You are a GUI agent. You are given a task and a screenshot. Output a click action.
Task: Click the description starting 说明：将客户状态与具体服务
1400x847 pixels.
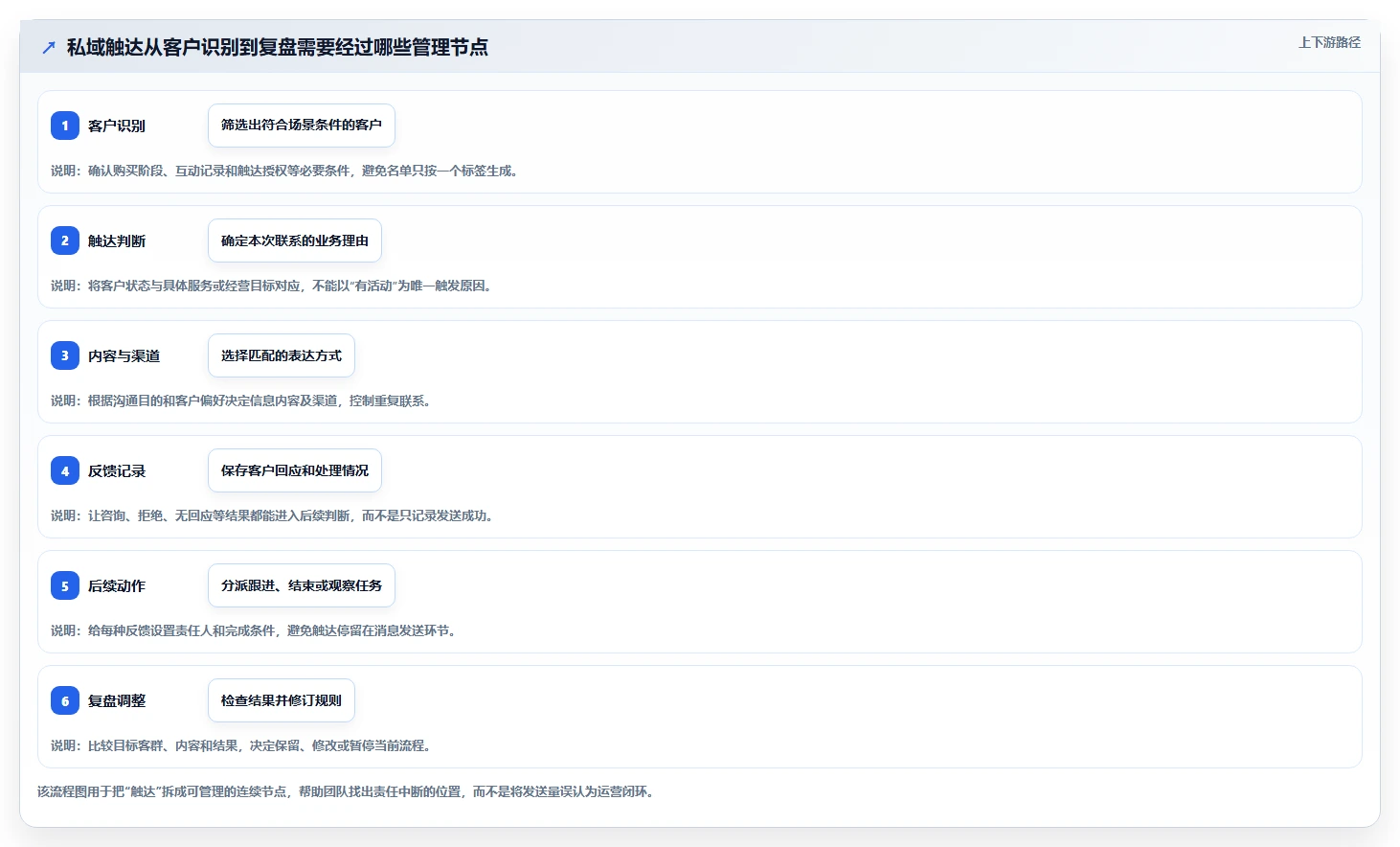coord(273,286)
